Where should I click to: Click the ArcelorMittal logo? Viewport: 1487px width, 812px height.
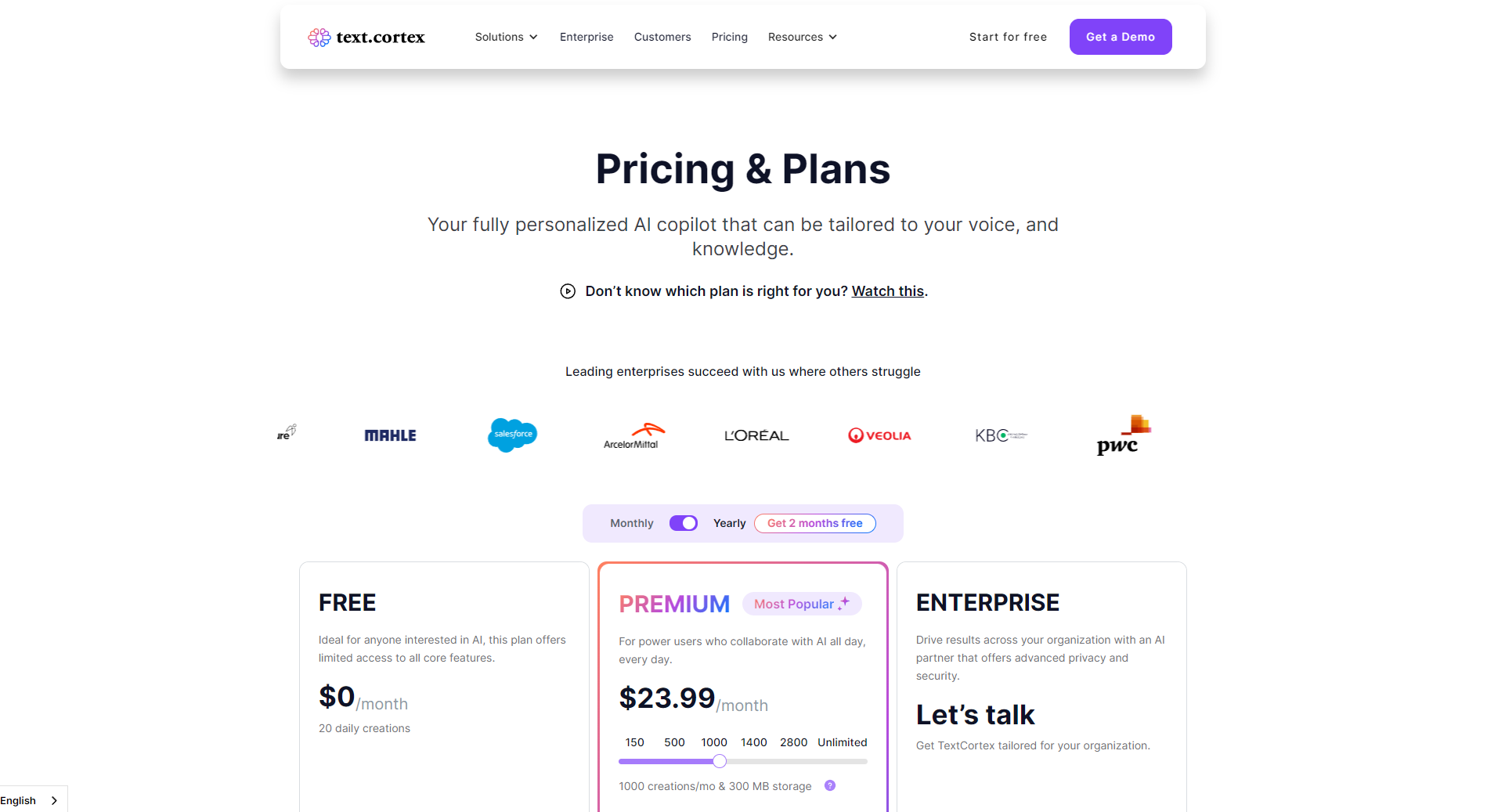coord(633,436)
